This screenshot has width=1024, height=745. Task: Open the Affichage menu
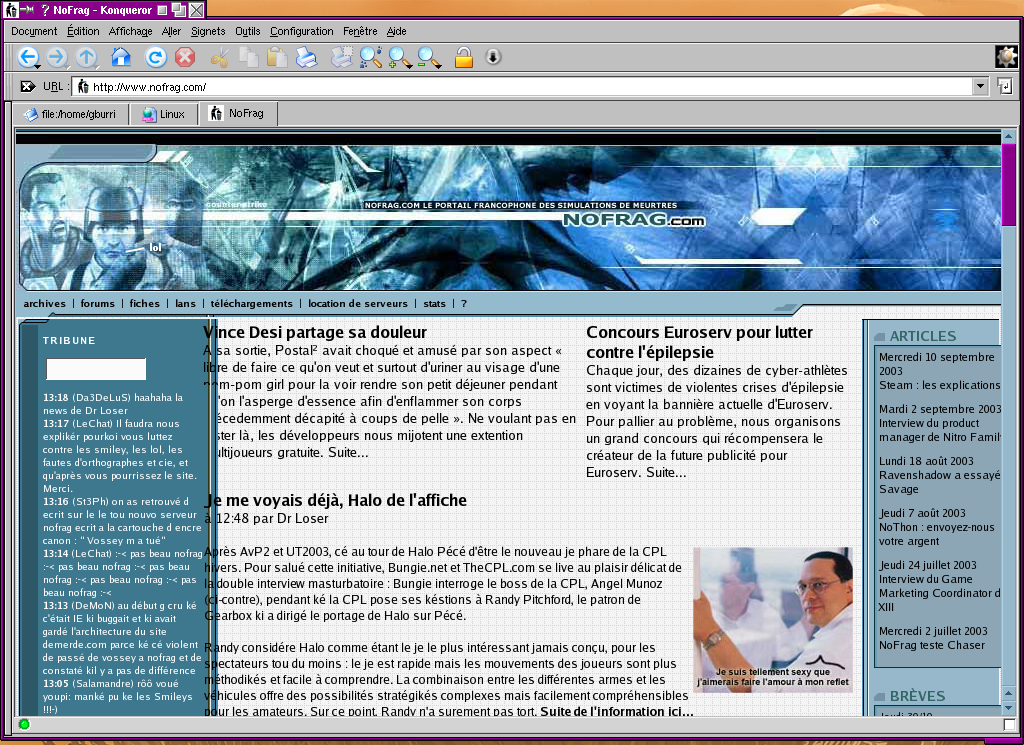[x=131, y=31]
